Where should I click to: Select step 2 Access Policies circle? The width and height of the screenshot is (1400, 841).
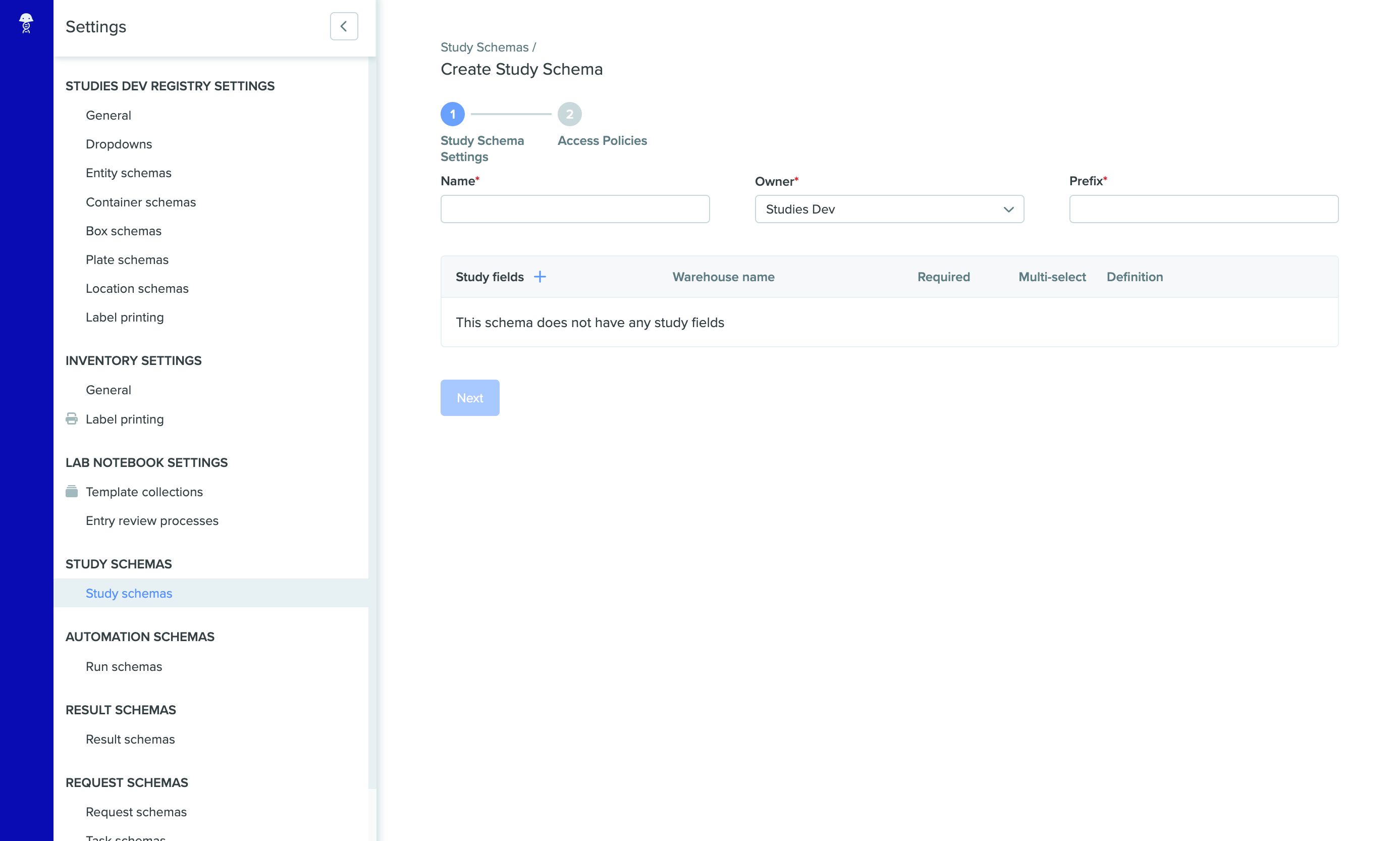coord(569,114)
